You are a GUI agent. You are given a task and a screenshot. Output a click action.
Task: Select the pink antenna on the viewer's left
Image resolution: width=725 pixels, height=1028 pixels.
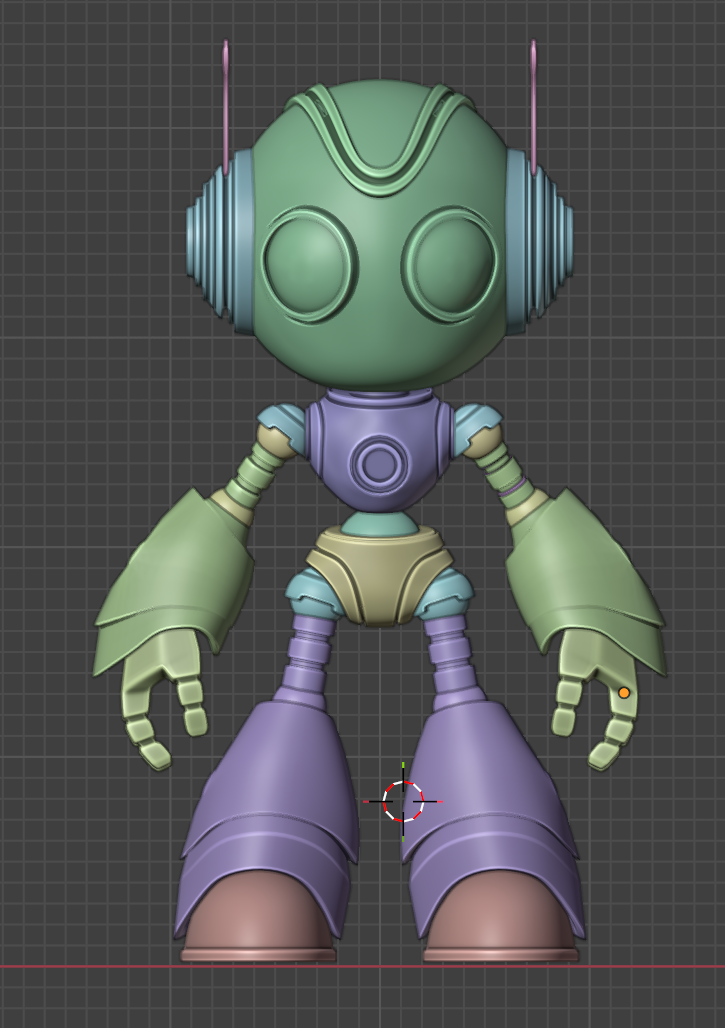[x=226, y=107]
